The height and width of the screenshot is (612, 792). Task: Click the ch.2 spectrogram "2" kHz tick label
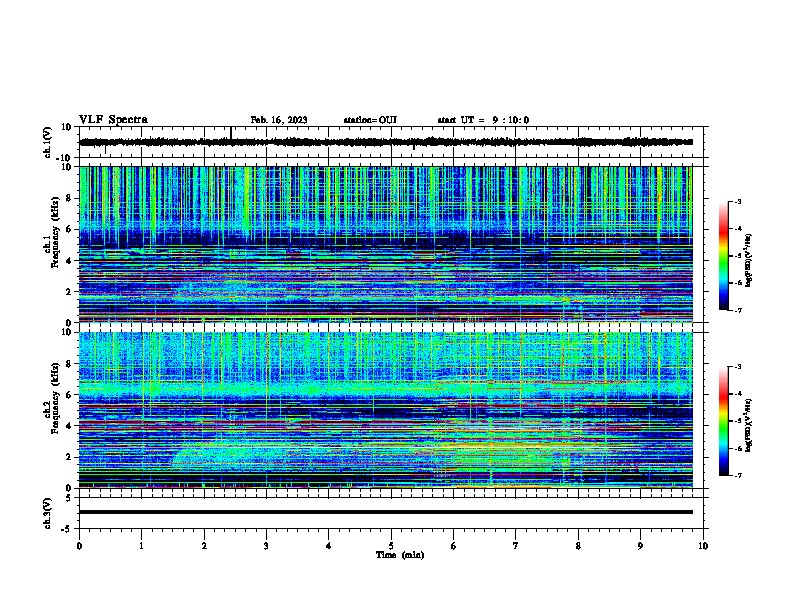click(x=70, y=457)
